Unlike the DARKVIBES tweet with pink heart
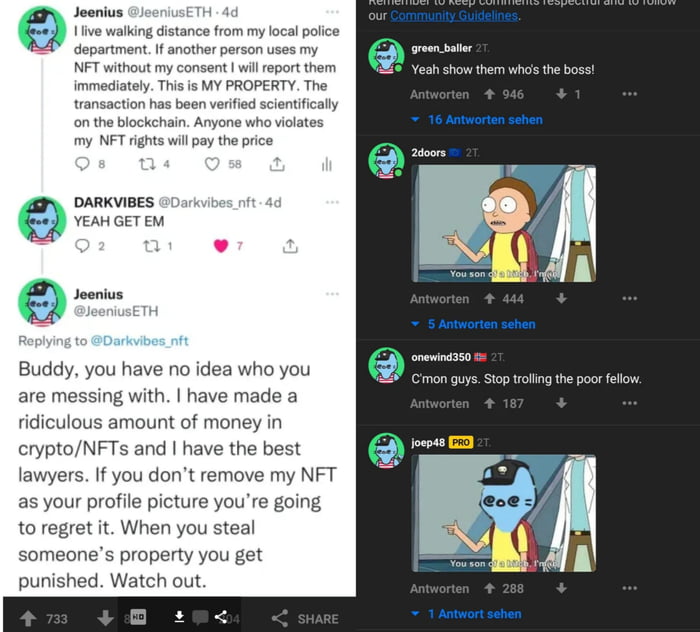This screenshot has height=632, width=700. [221, 245]
